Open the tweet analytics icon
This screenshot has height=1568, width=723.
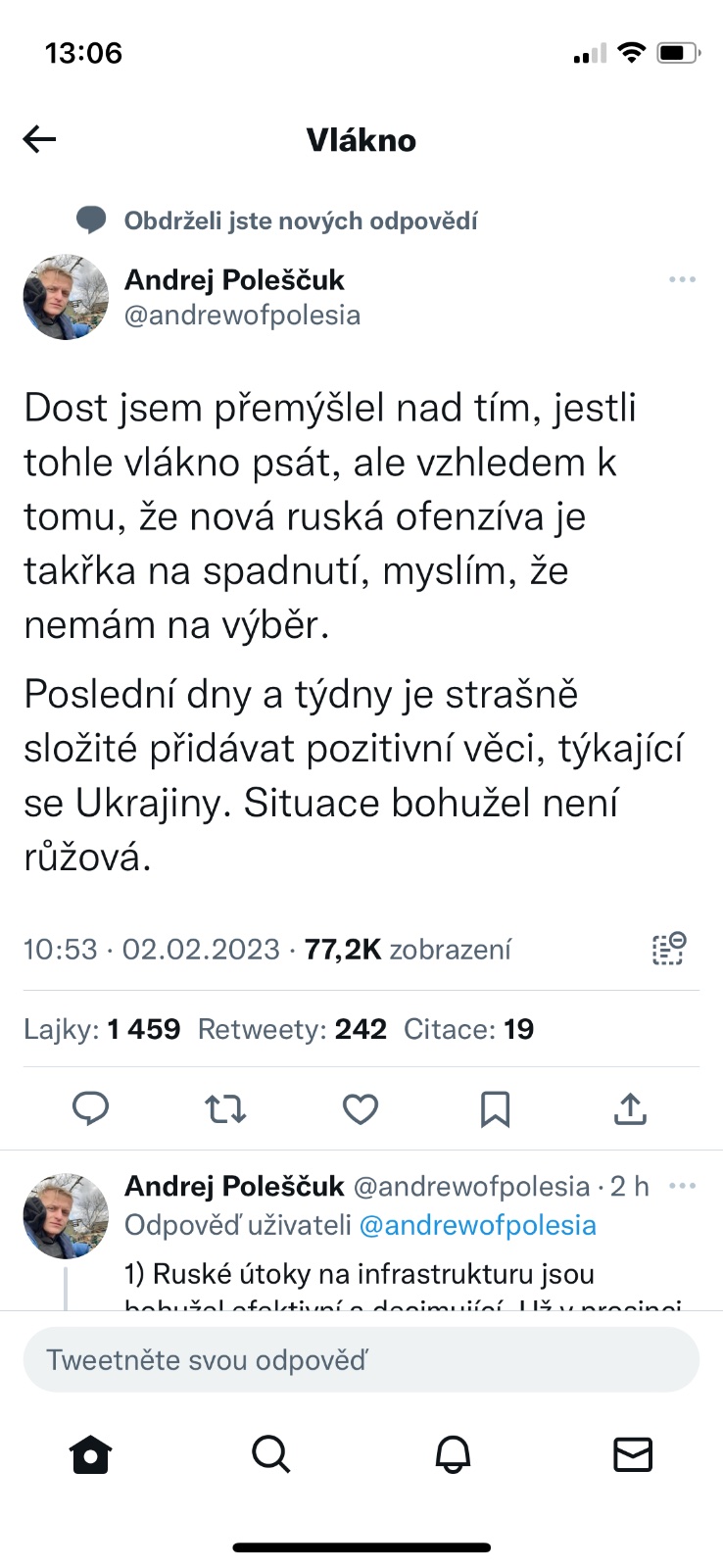tap(669, 949)
